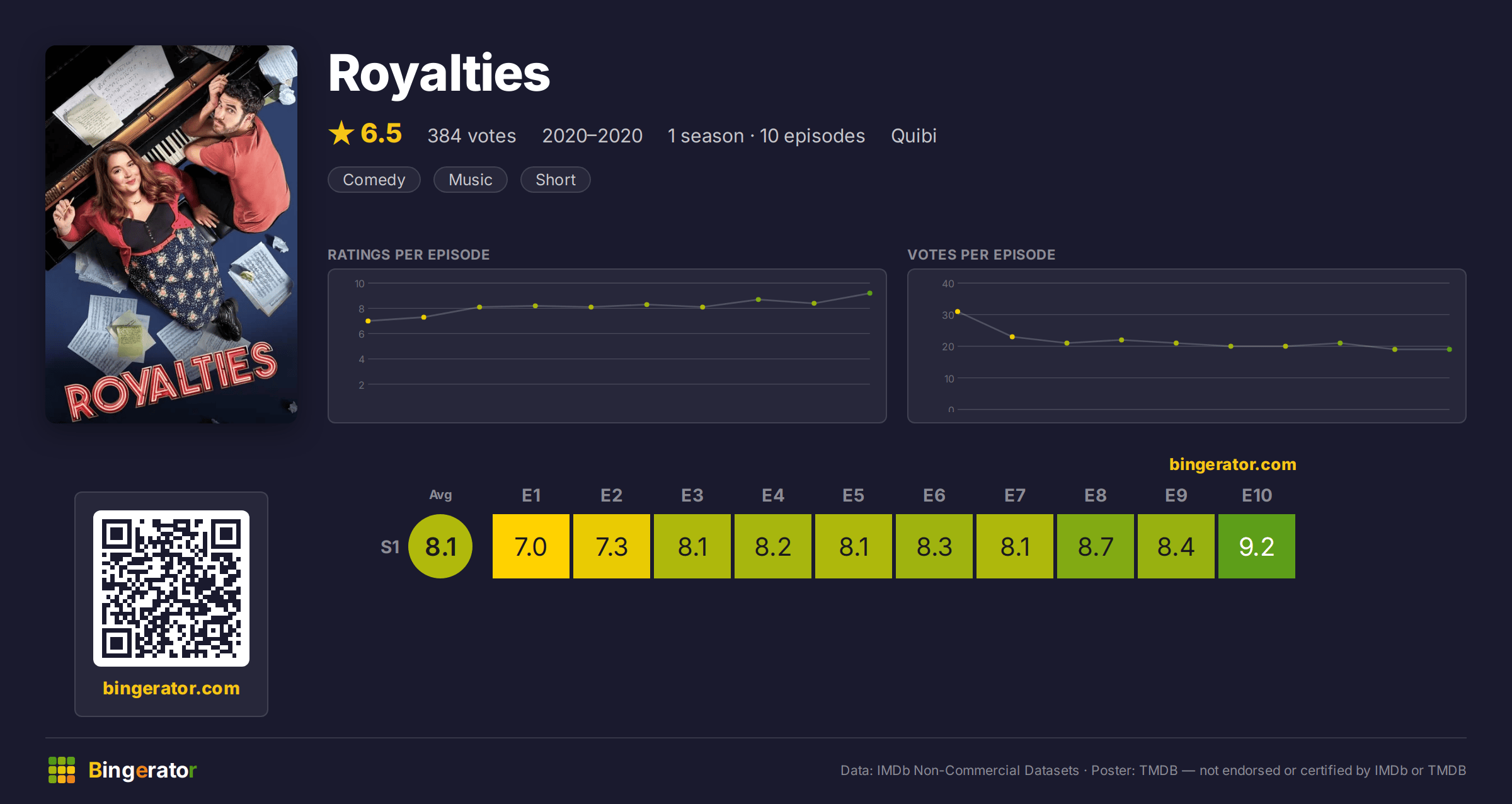Click the Bingerator grid logo icon
The image size is (1512, 804).
[62, 770]
